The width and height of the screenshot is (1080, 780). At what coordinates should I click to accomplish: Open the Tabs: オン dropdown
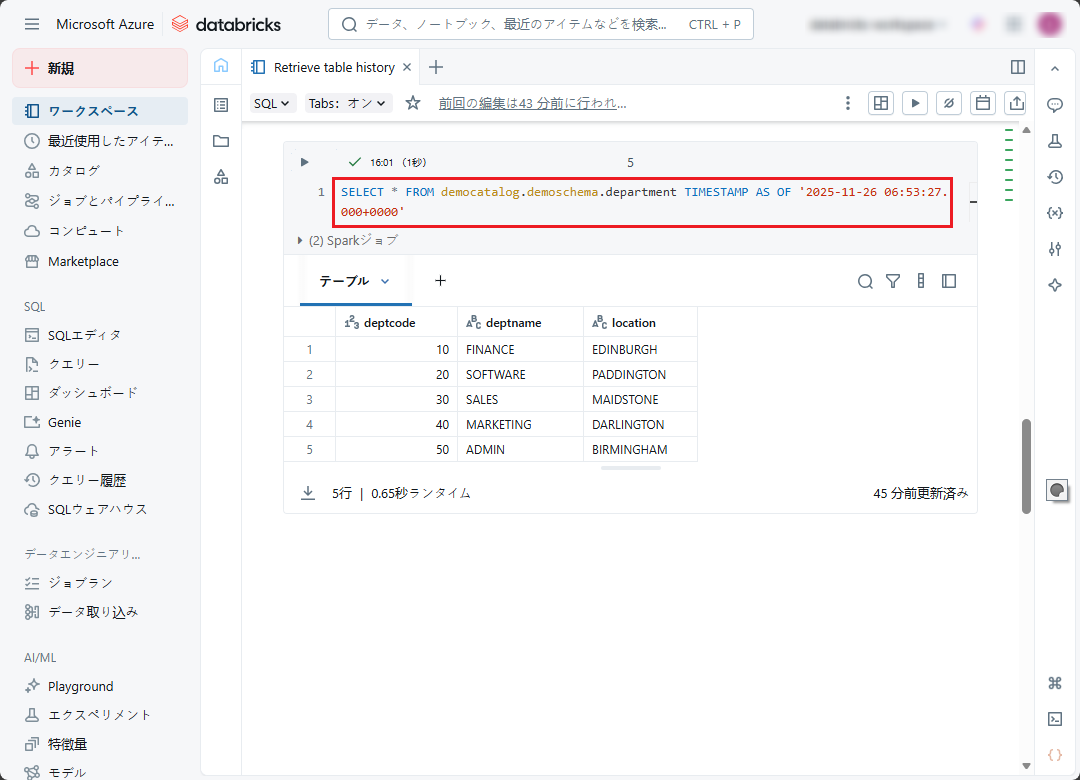click(348, 103)
